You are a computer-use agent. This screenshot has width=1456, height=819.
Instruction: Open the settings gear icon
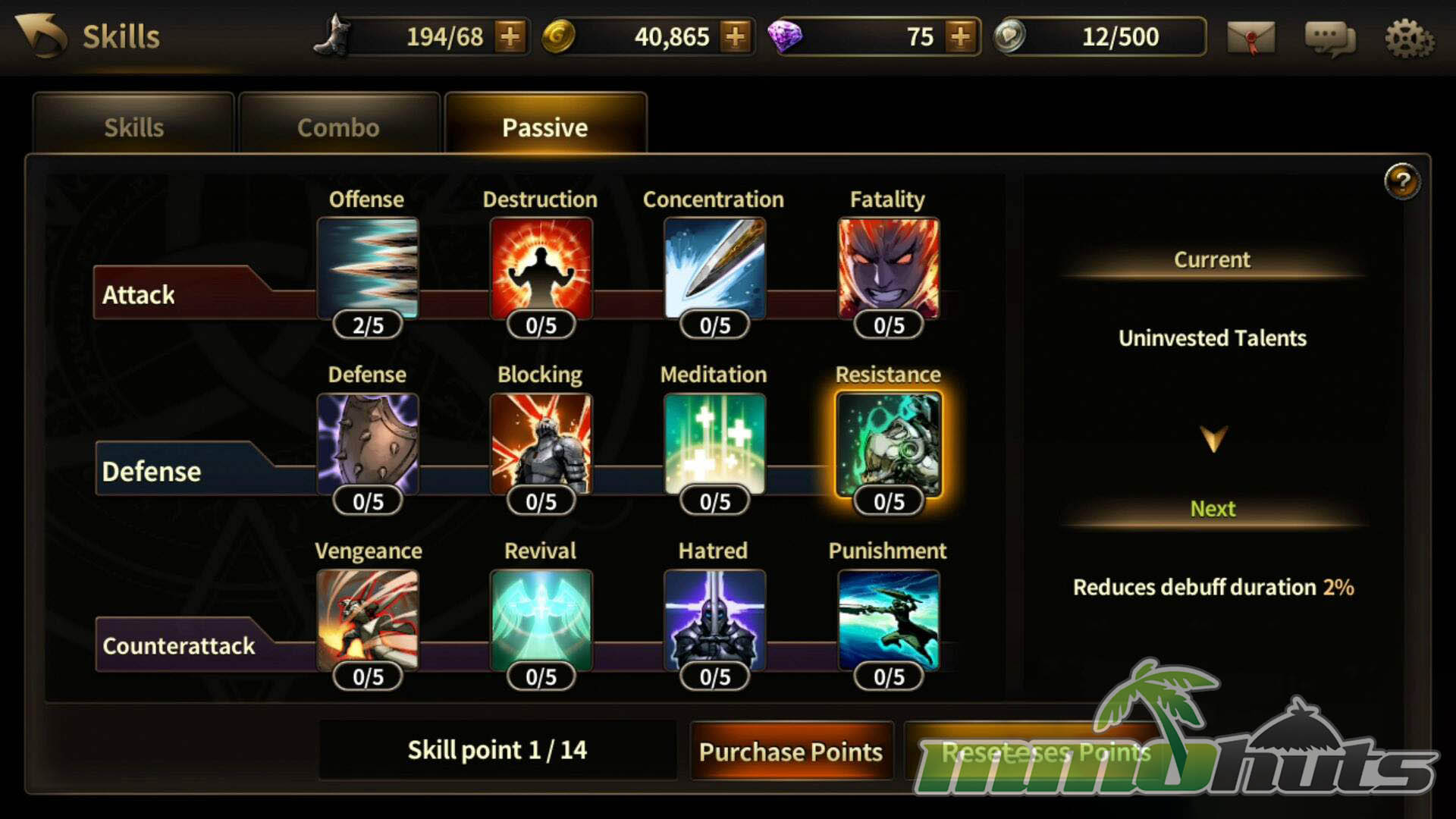(1410, 37)
